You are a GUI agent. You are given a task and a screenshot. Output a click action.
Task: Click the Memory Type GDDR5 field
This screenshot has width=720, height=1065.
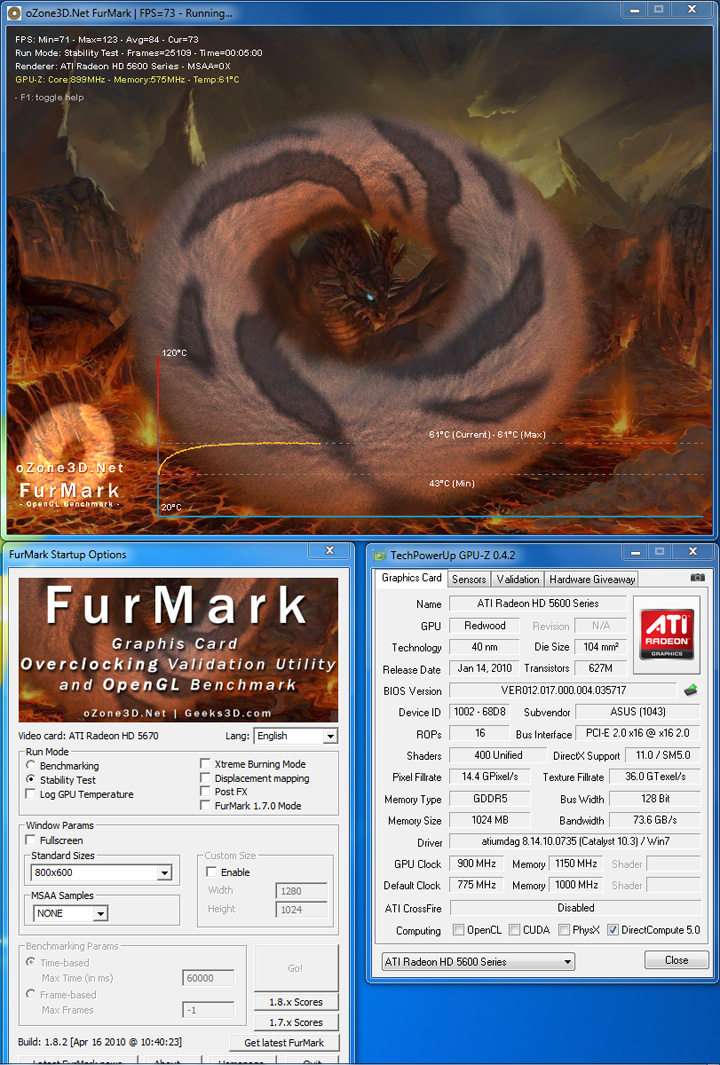coord(490,799)
